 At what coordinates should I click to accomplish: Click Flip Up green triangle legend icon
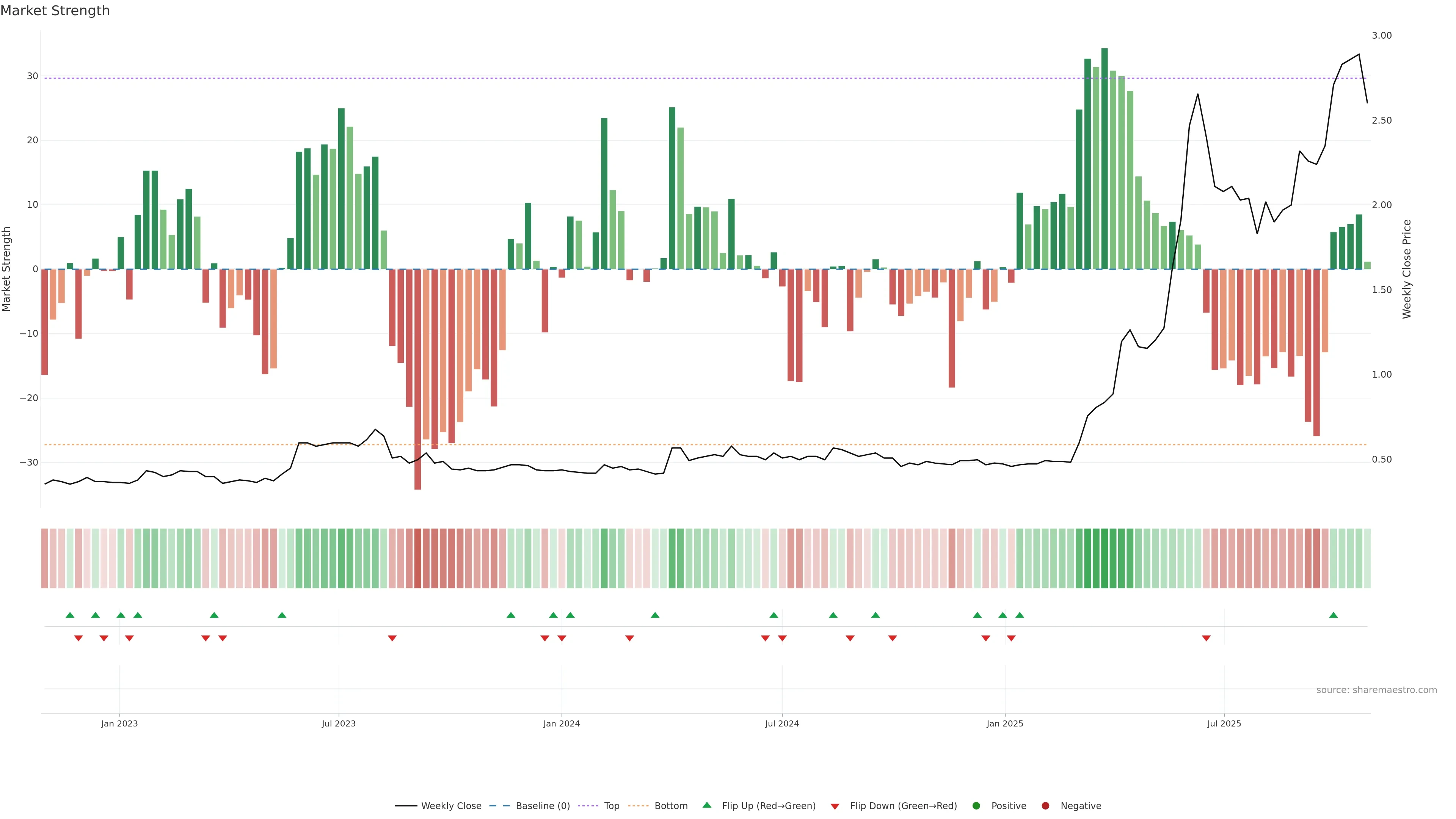(x=706, y=805)
